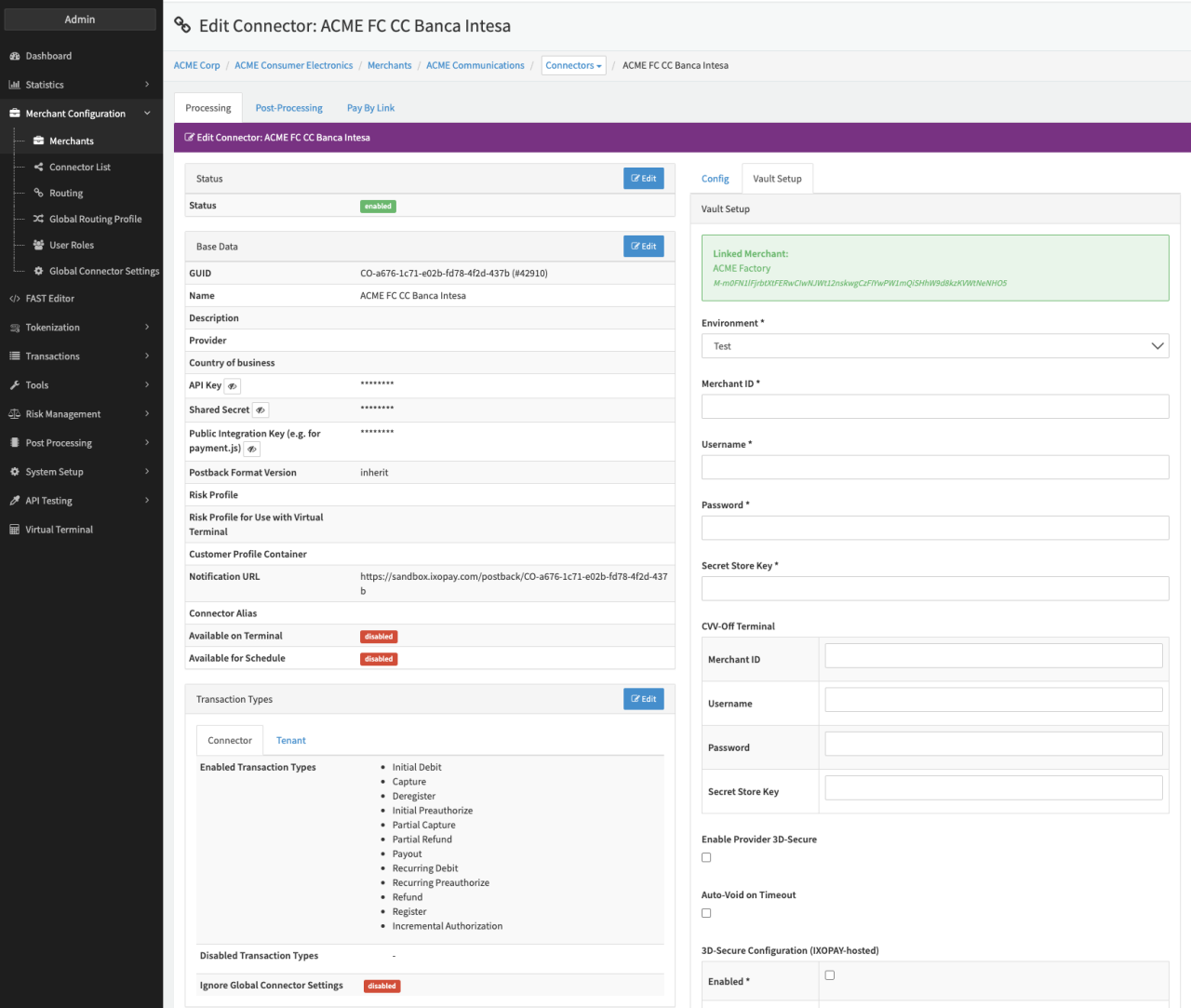Open the Environment dropdown
This screenshot has height=1008, width=1191.
click(x=934, y=346)
